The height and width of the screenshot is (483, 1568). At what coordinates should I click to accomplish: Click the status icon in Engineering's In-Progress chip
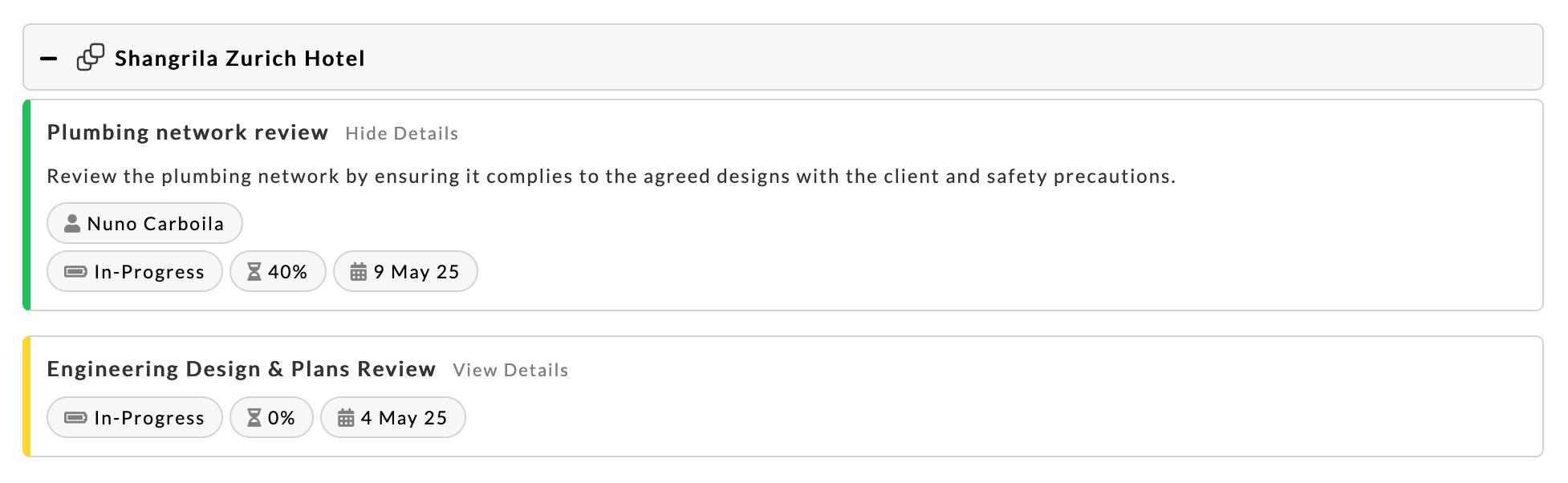click(75, 418)
